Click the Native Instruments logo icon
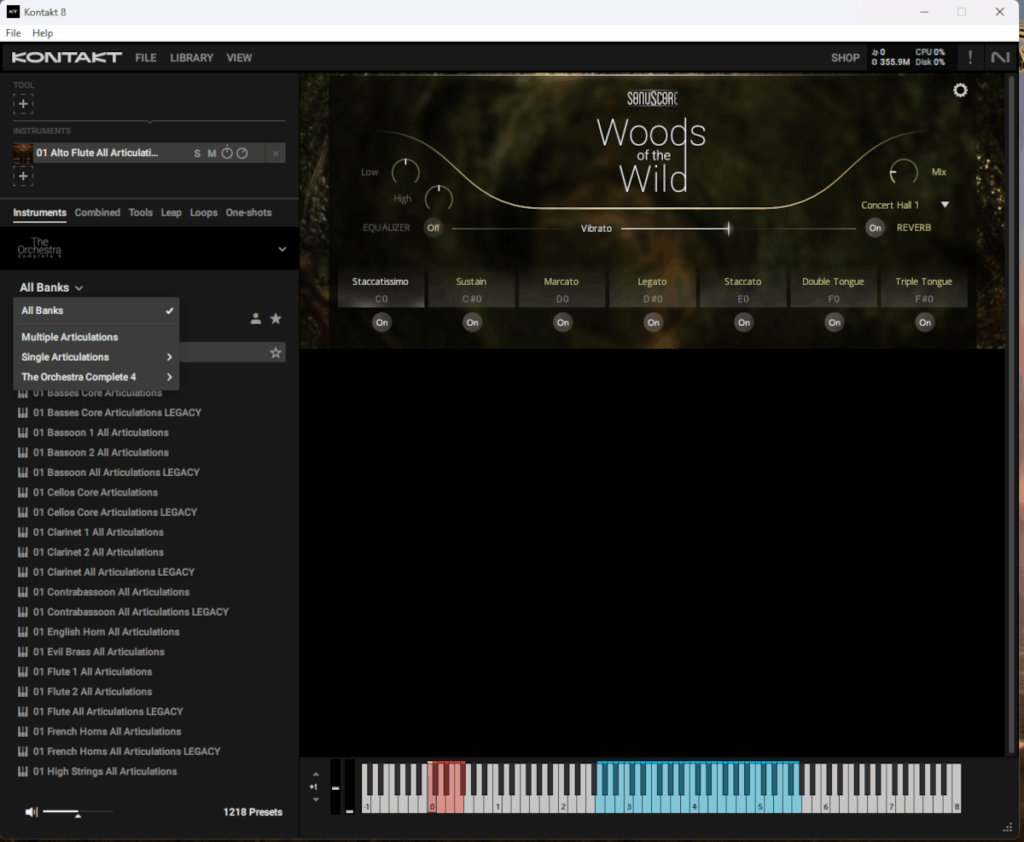The width and height of the screenshot is (1024, 842). (1000, 57)
